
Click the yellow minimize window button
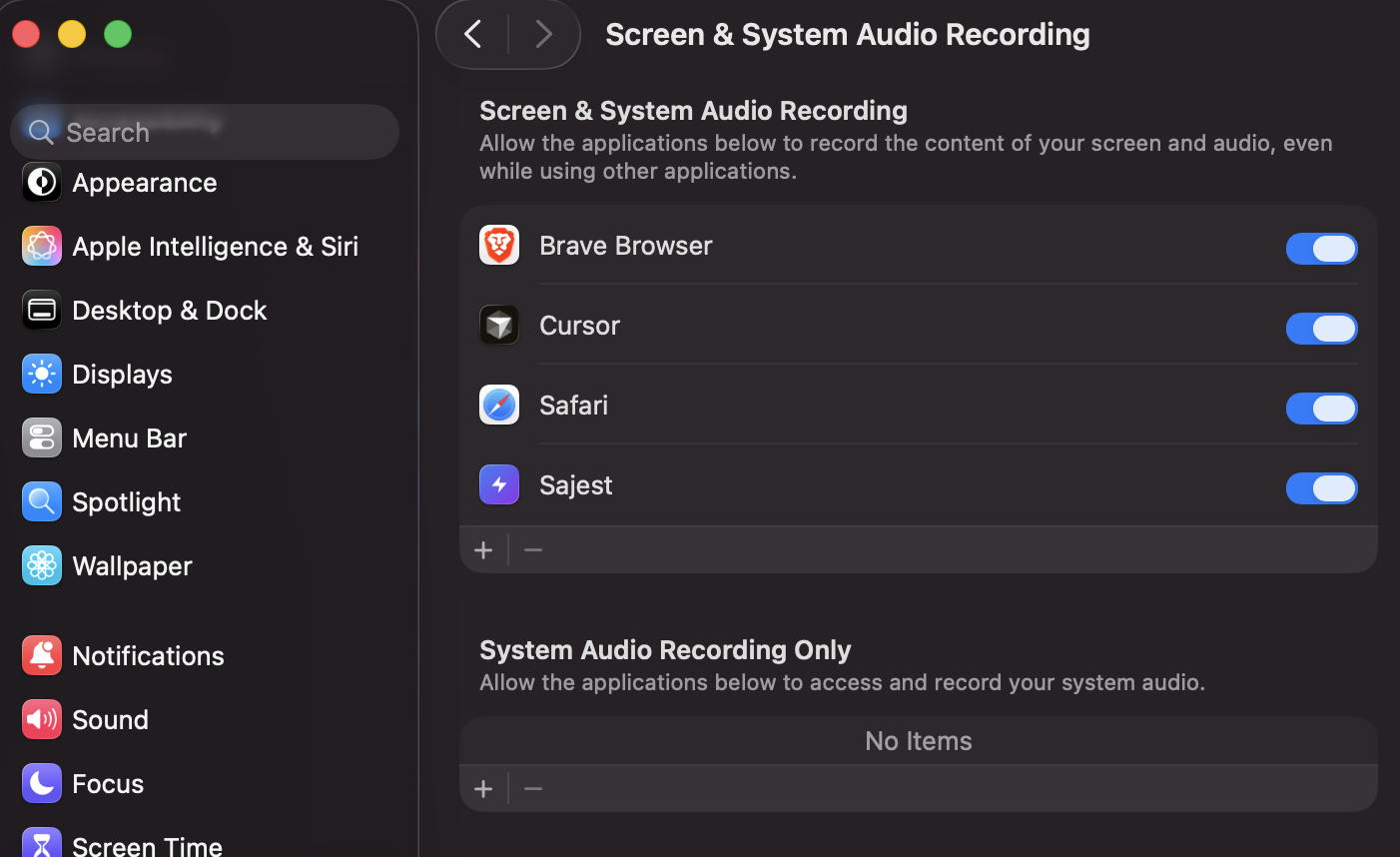click(72, 34)
